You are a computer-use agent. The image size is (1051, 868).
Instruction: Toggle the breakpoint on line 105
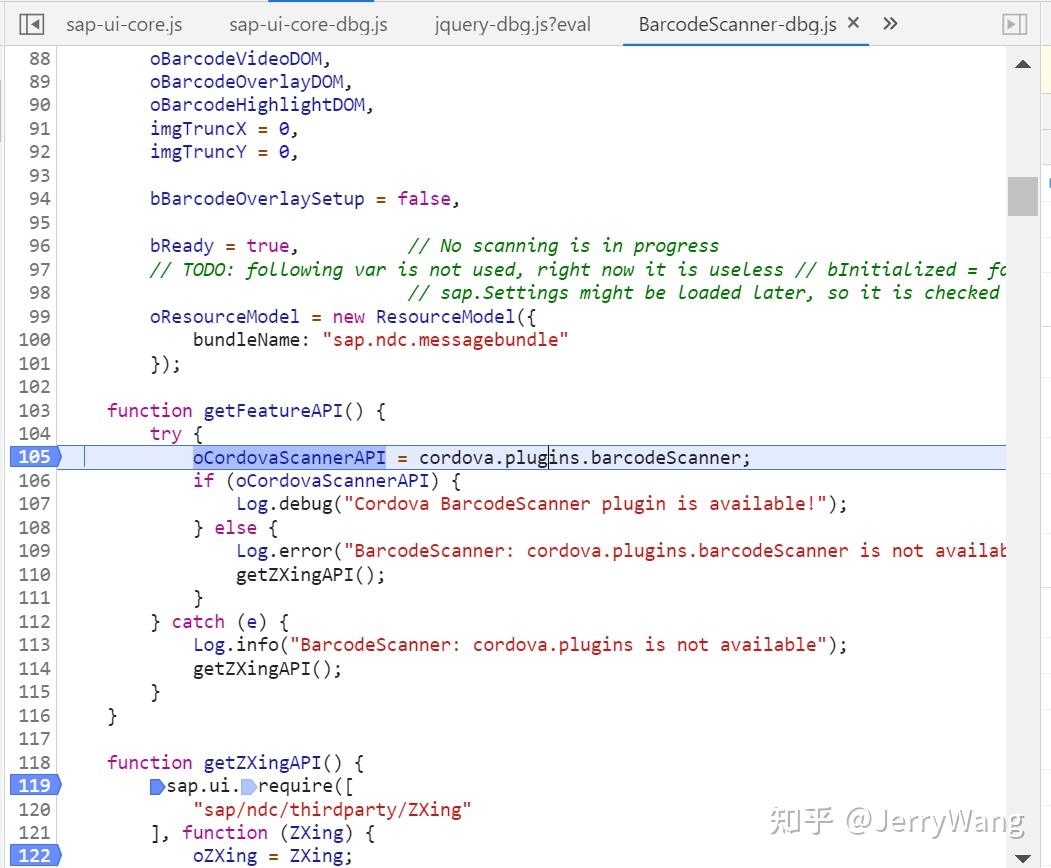coord(35,456)
